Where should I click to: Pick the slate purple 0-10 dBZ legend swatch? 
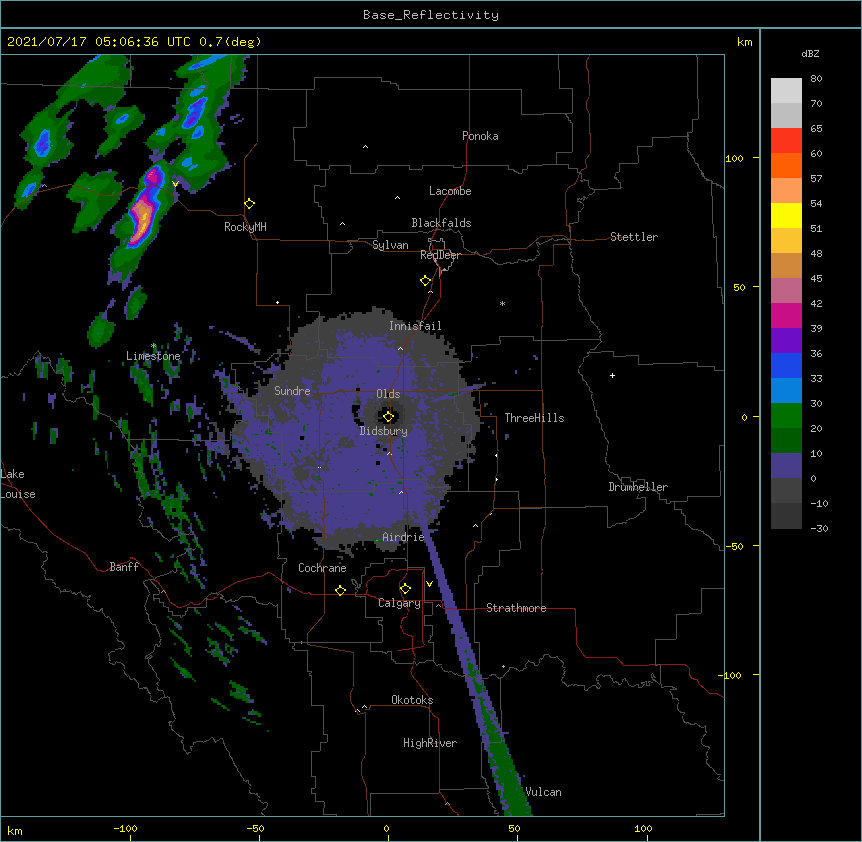tap(786, 466)
